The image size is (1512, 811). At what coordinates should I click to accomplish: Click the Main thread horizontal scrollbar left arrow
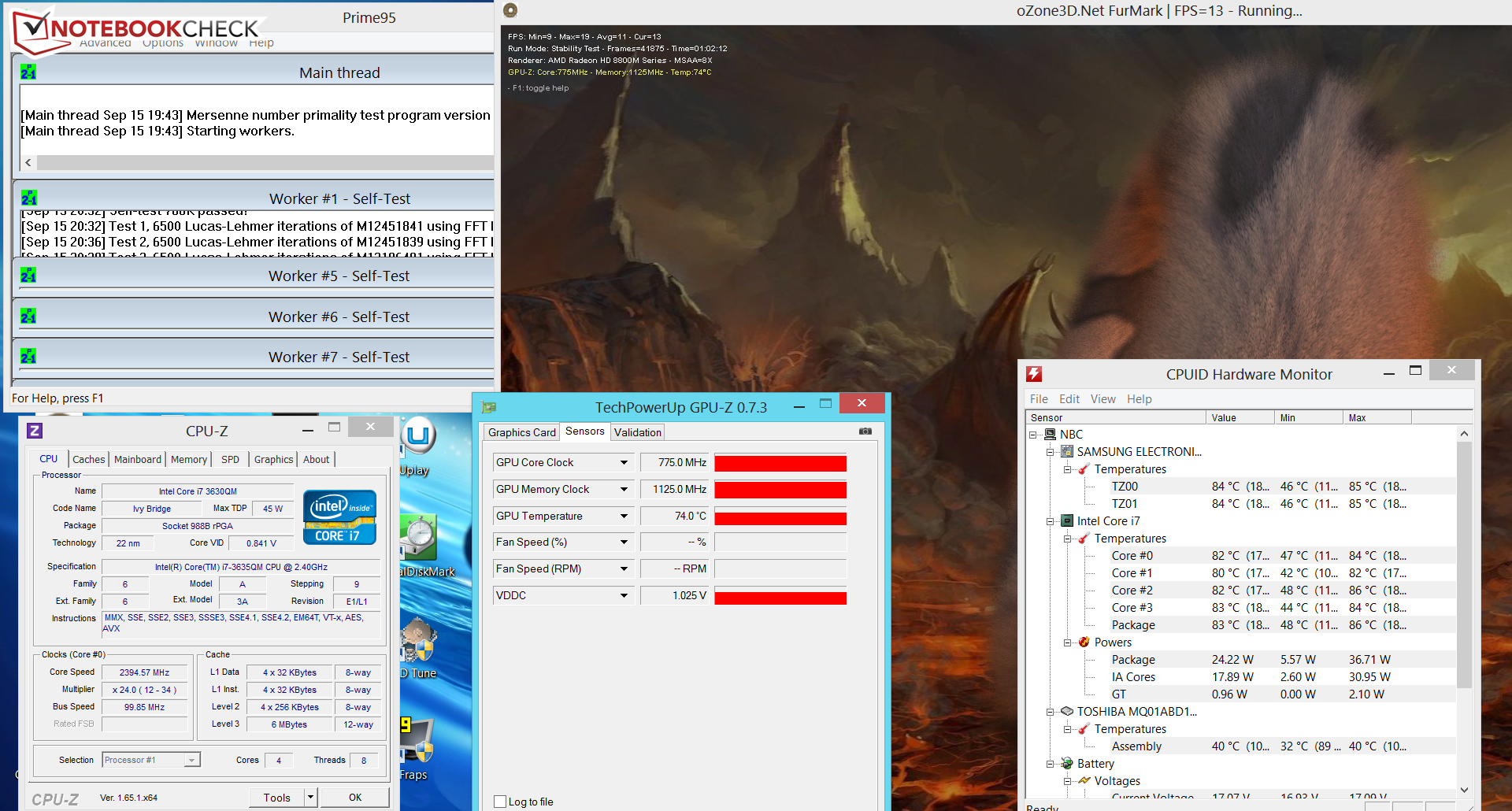pos(28,163)
